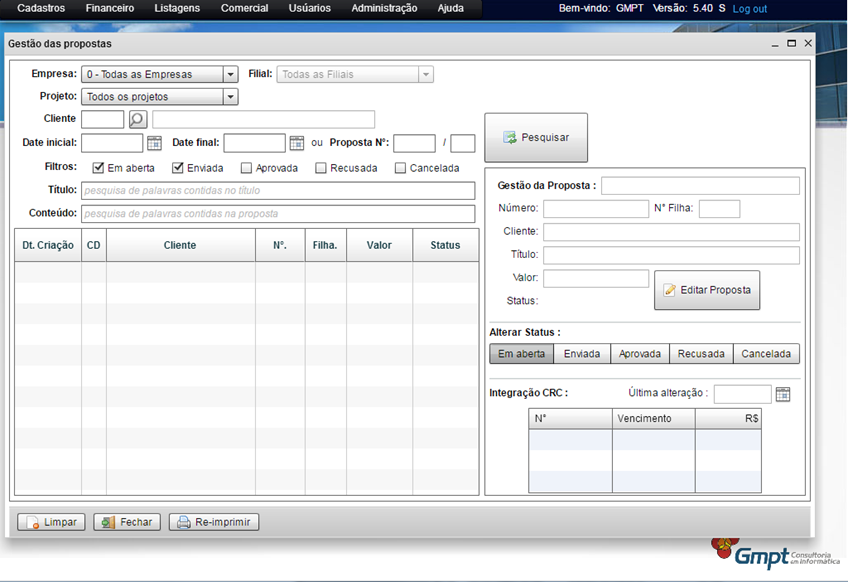Set status to Recusada toggle
Image resolution: width=848 pixels, height=582 pixels.
pyautogui.click(x=701, y=354)
